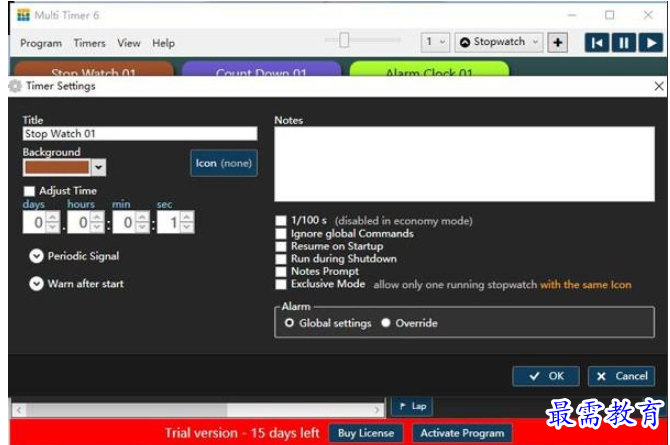Click the horizontal scrollbar thumb
The width and height of the screenshot is (670, 445).
(x=126, y=410)
